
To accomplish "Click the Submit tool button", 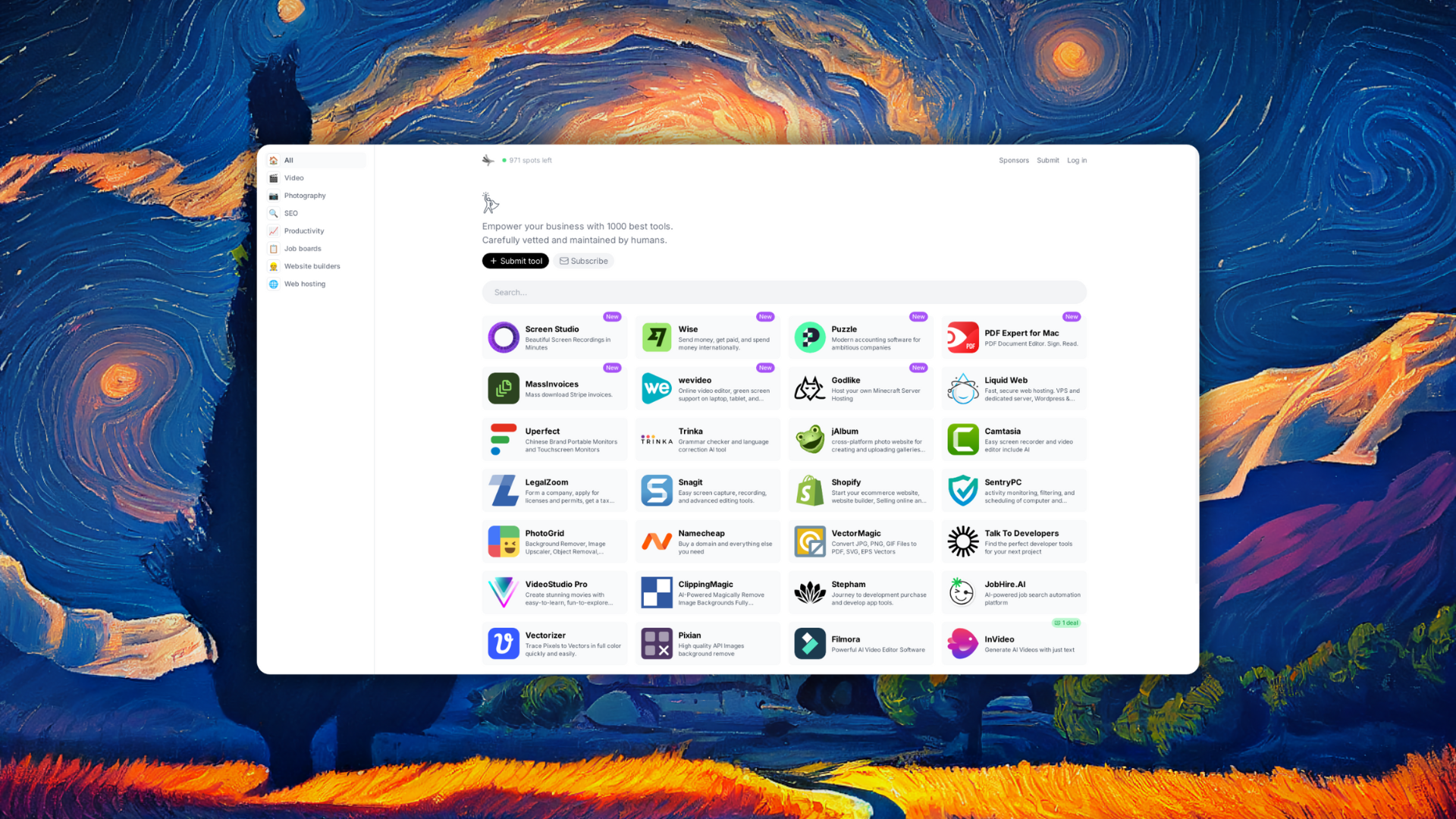I will [x=516, y=261].
